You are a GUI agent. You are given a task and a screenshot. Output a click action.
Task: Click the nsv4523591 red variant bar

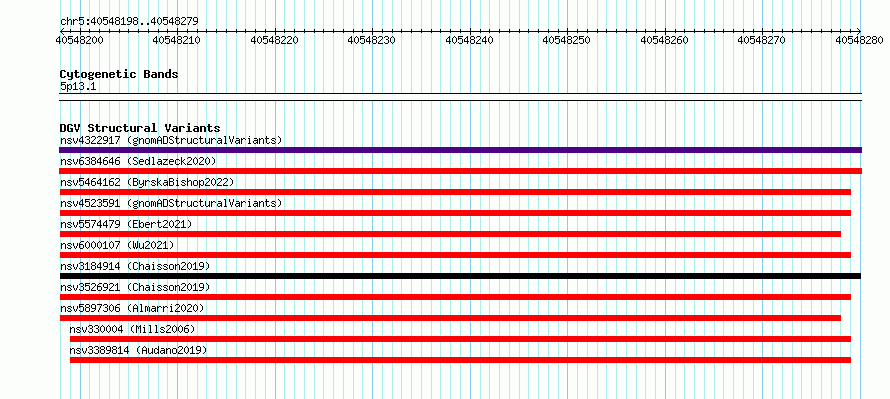click(x=455, y=213)
